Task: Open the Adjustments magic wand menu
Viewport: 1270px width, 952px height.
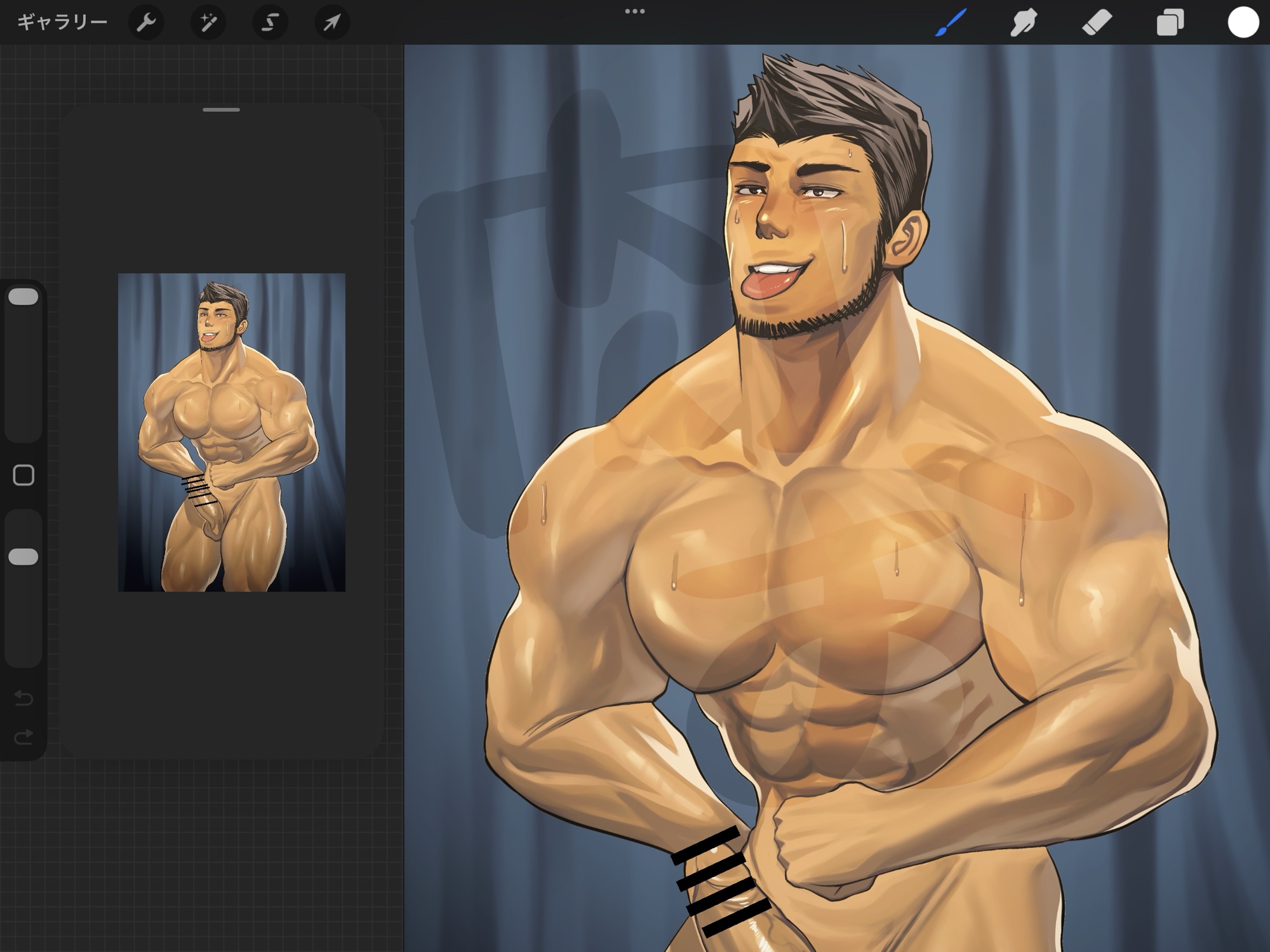Action: 208,23
